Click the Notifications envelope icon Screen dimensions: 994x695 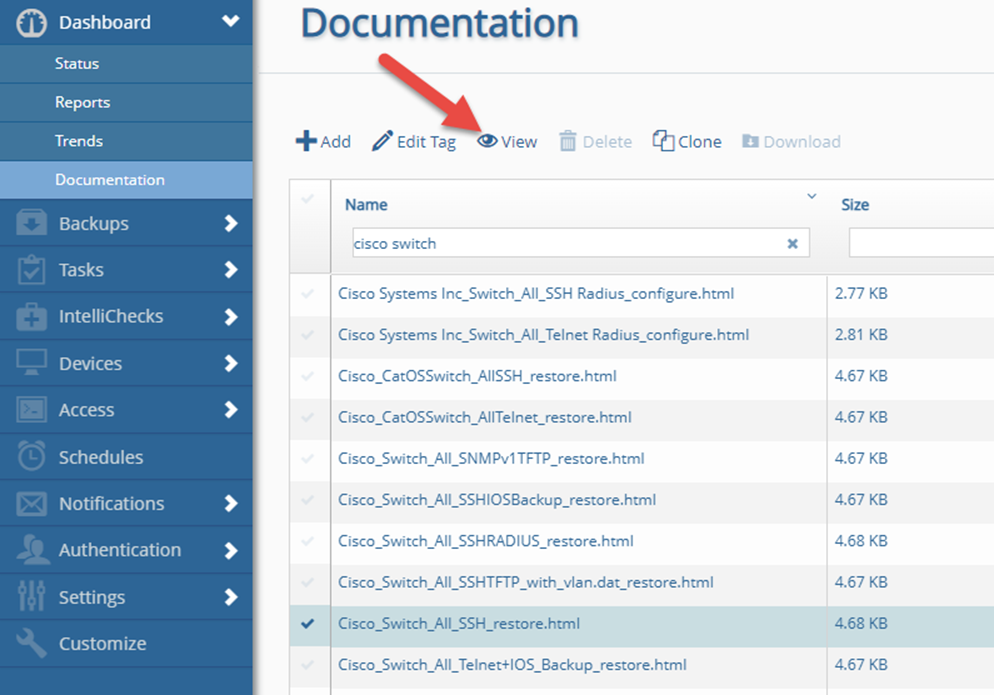point(32,503)
